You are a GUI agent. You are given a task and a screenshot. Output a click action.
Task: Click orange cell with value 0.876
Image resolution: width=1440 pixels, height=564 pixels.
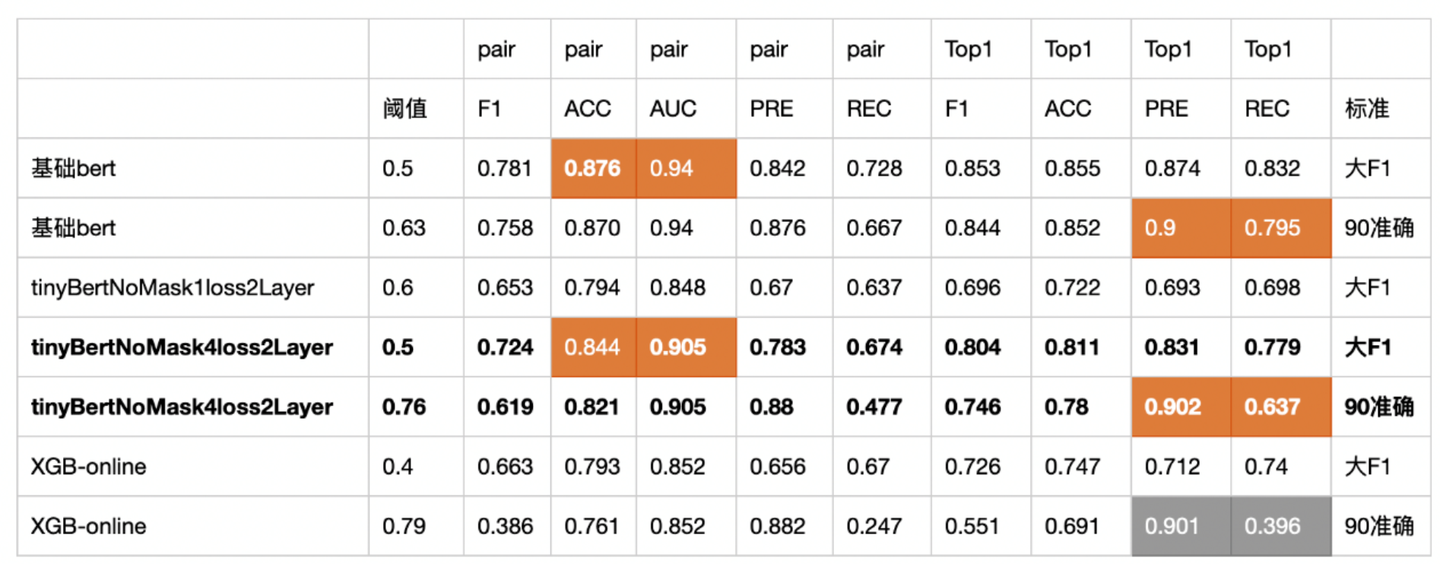point(593,168)
